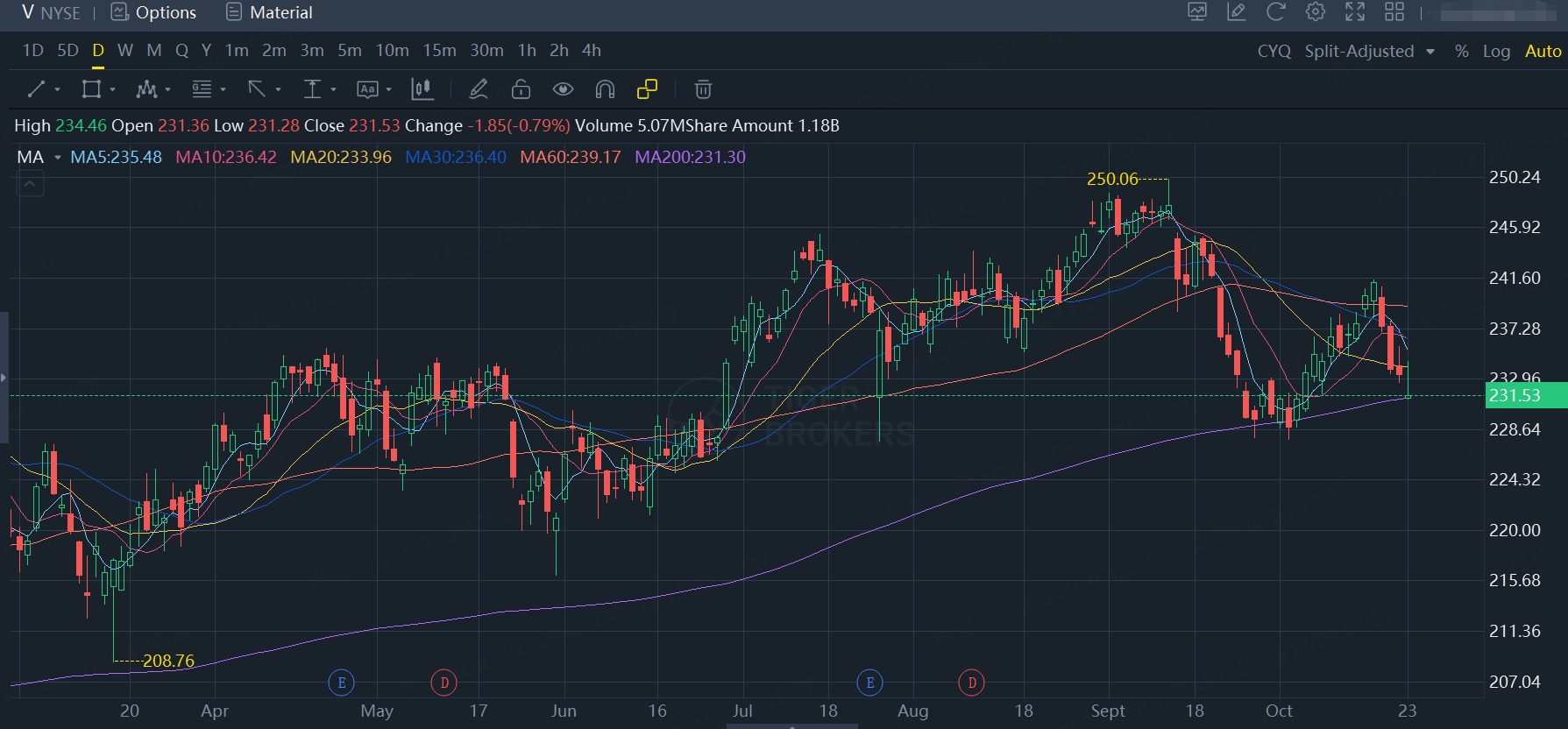The width and height of the screenshot is (1568, 729).
Task: Click the chart edit pencil icon
Action: coord(1237,12)
